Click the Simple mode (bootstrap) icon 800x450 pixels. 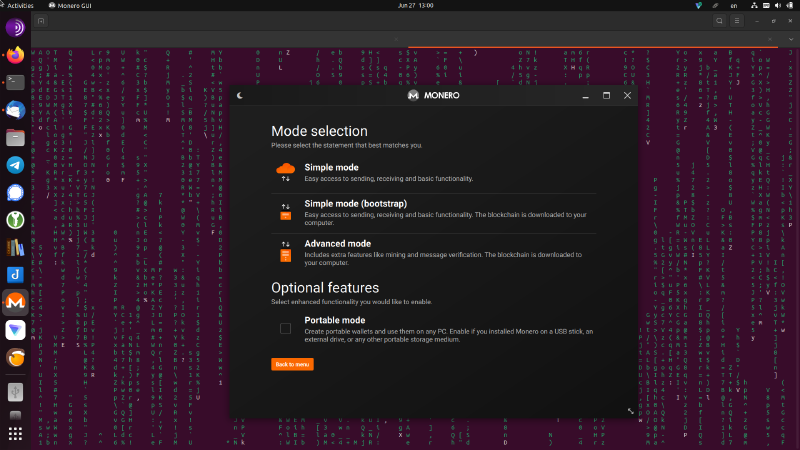(x=286, y=212)
